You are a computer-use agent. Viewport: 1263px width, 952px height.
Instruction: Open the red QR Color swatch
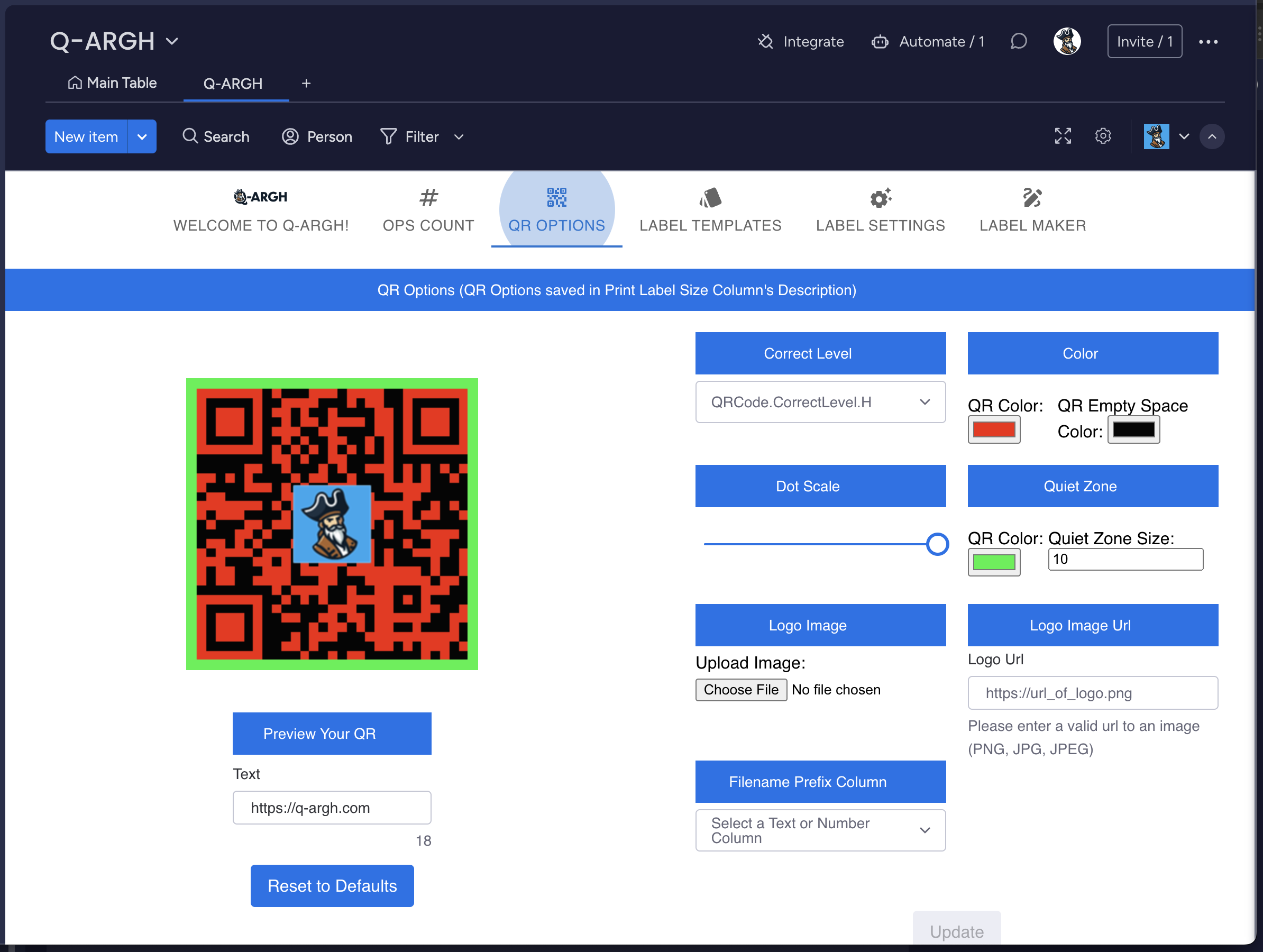tap(993, 430)
